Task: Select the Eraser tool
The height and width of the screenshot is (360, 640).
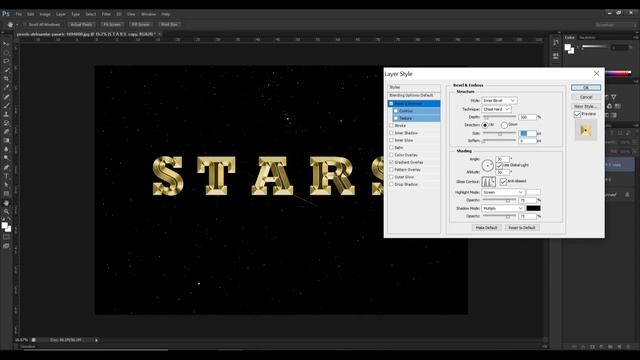Action: pos(6,131)
